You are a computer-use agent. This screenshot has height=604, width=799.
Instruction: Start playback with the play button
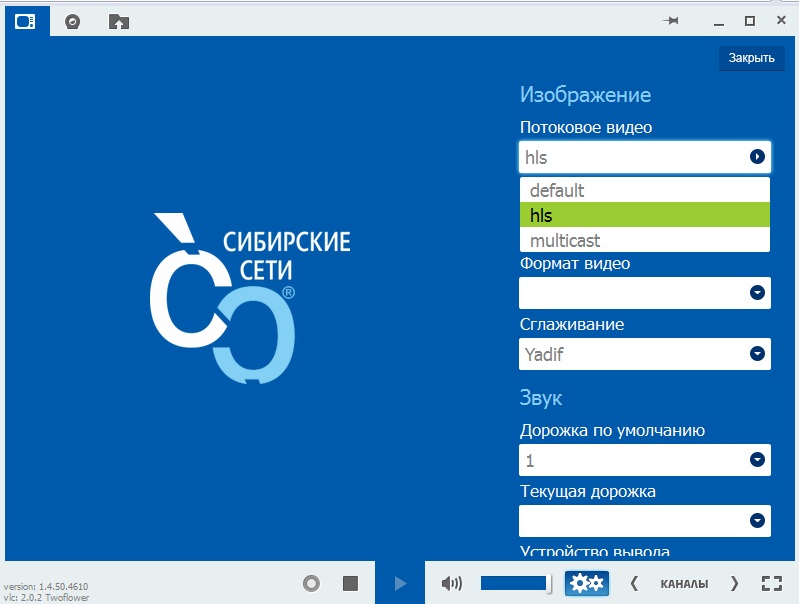401,583
